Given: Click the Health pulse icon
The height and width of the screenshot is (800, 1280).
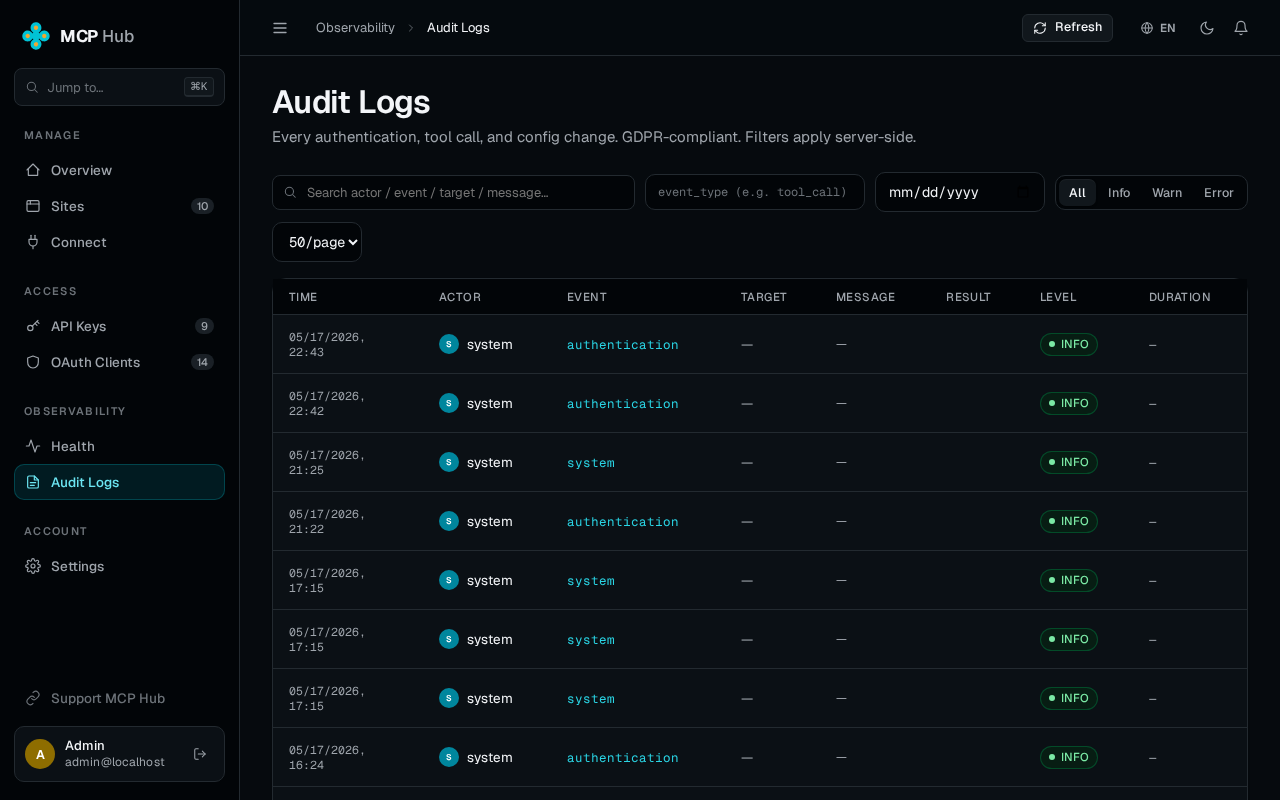Looking at the screenshot, I should pyautogui.click(x=33, y=446).
